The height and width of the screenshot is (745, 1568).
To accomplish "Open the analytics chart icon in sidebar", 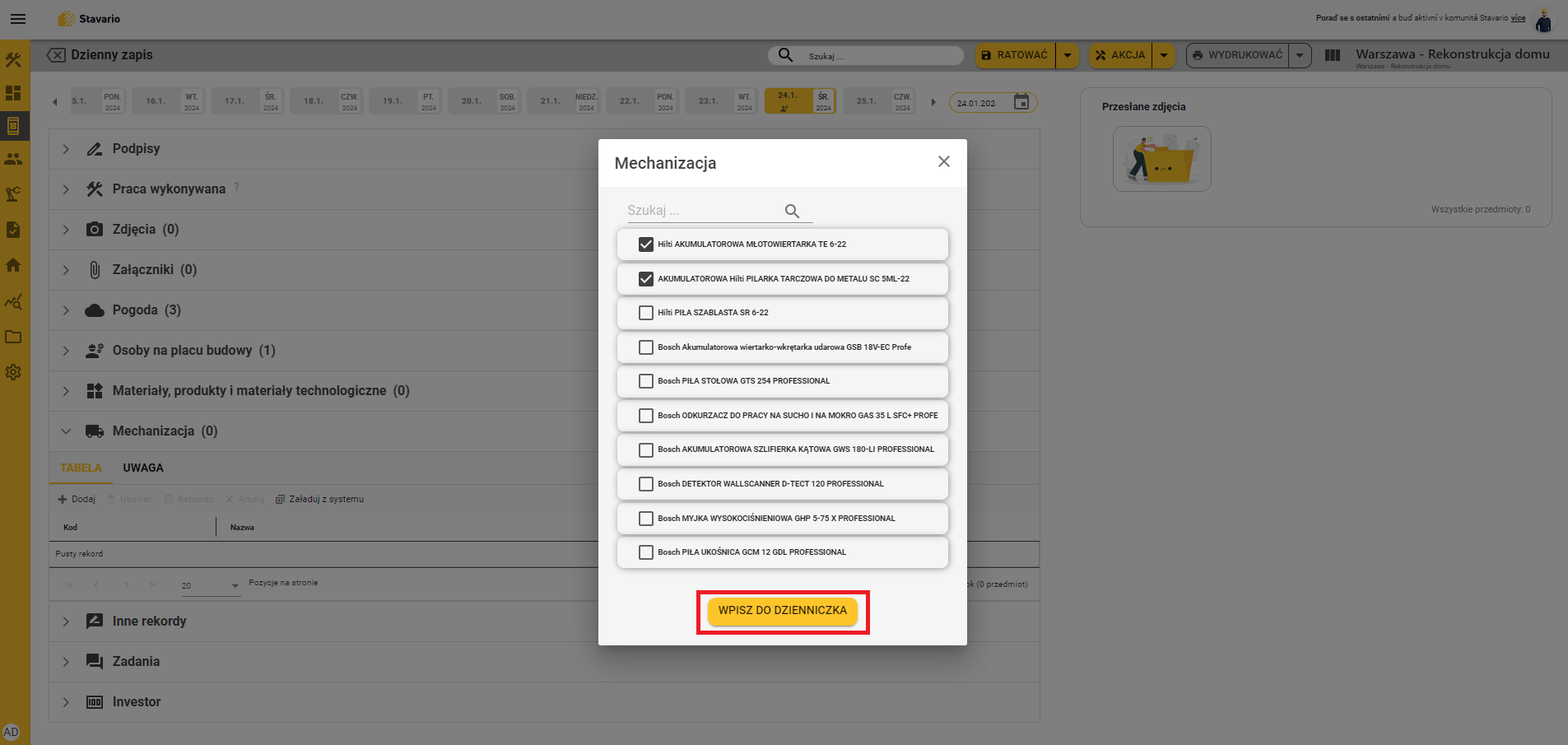I will [13, 301].
